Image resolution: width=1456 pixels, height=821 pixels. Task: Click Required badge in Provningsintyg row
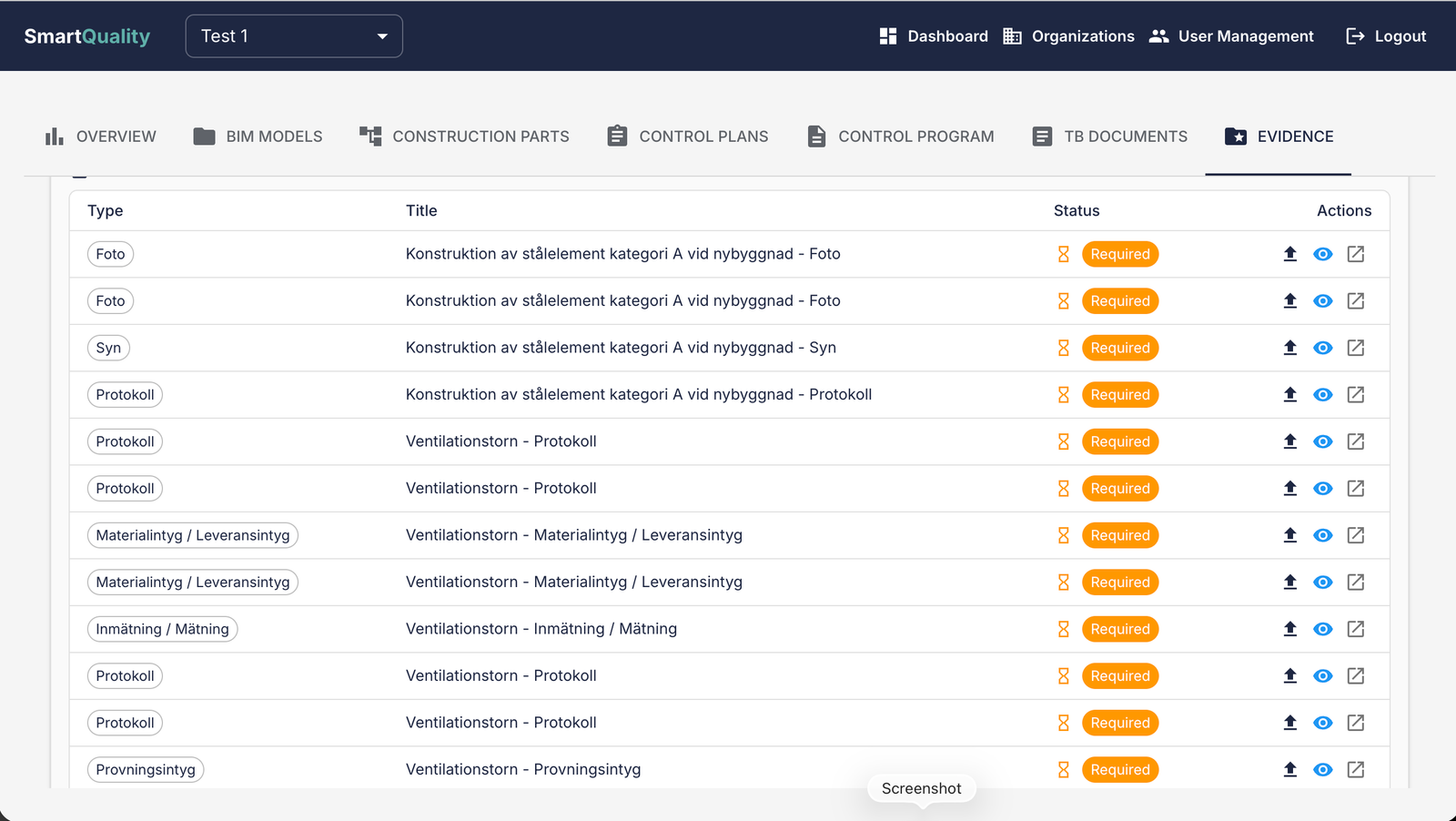point(1120,769)
